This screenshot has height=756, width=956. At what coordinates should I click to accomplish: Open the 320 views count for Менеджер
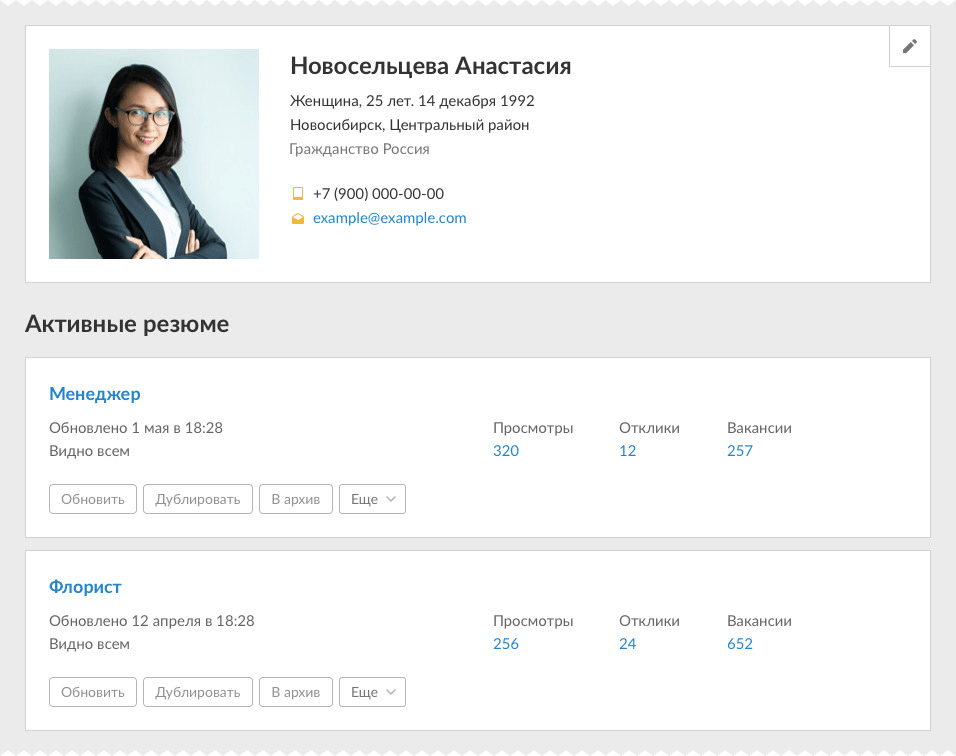[506, 451]
